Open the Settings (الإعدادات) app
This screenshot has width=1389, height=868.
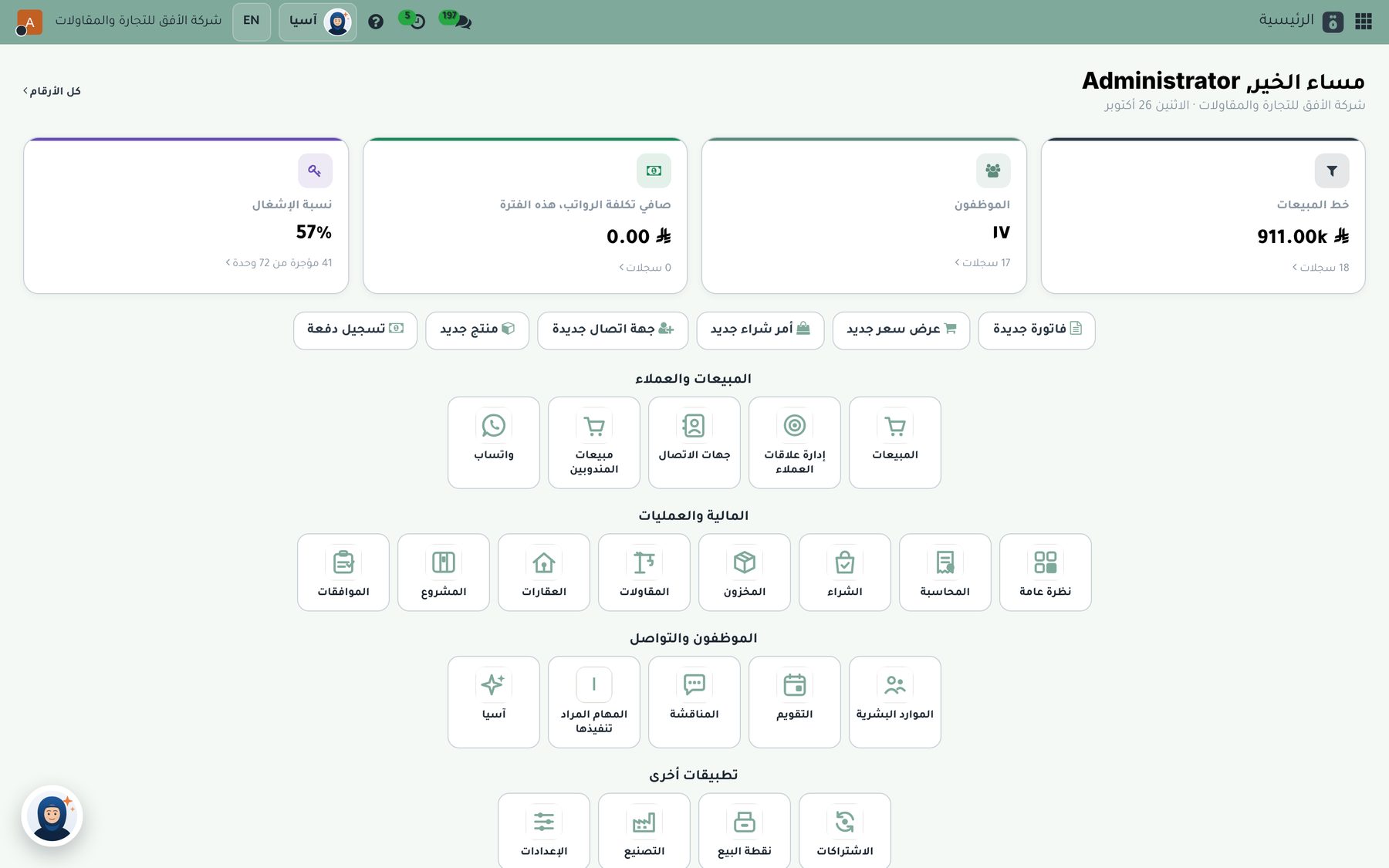(544, 831)
